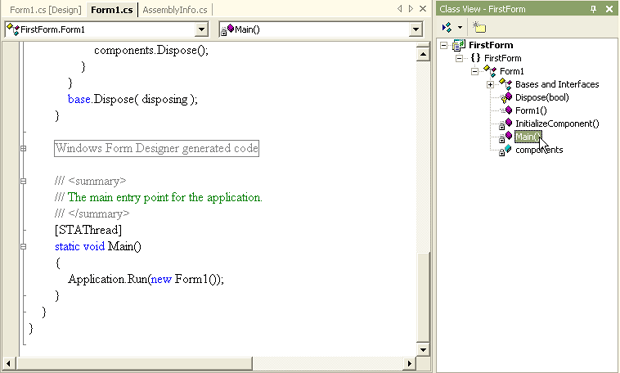Select Main() method in Class View
Viewport: 620px width, 373px height.
coord(528,136)
